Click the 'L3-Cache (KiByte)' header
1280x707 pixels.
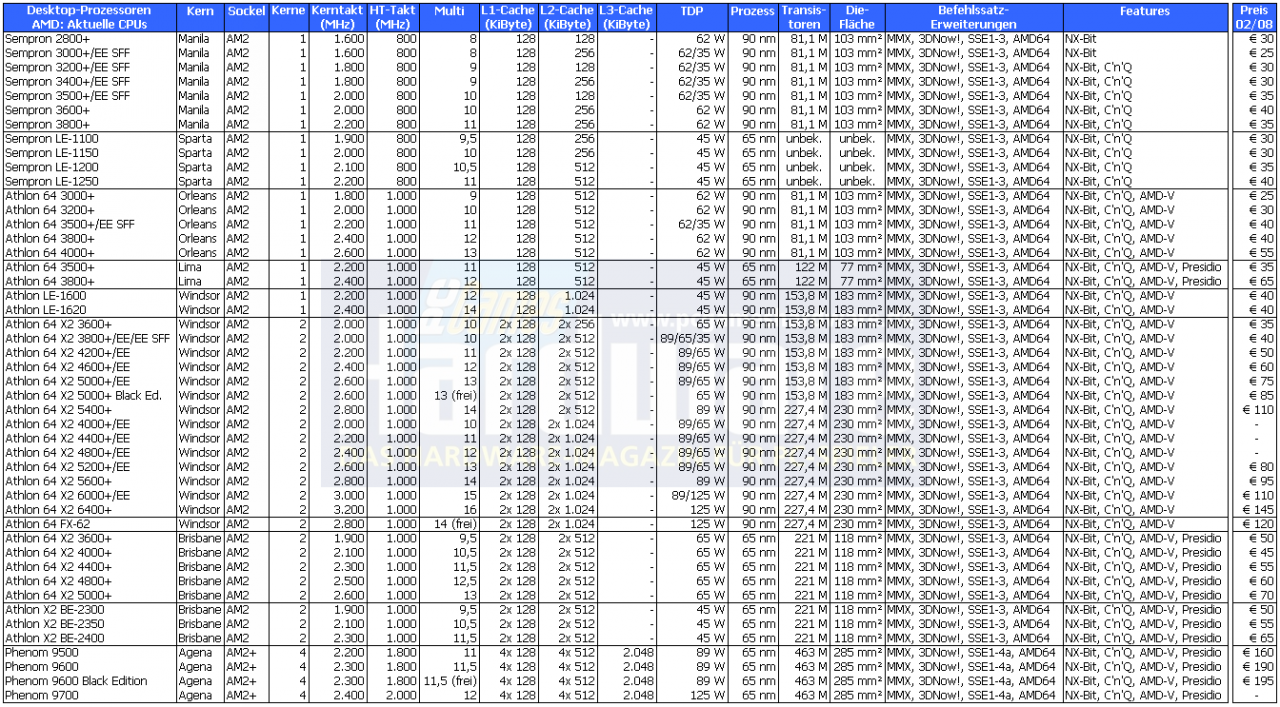pyautogui.click(x=627, y=17)
